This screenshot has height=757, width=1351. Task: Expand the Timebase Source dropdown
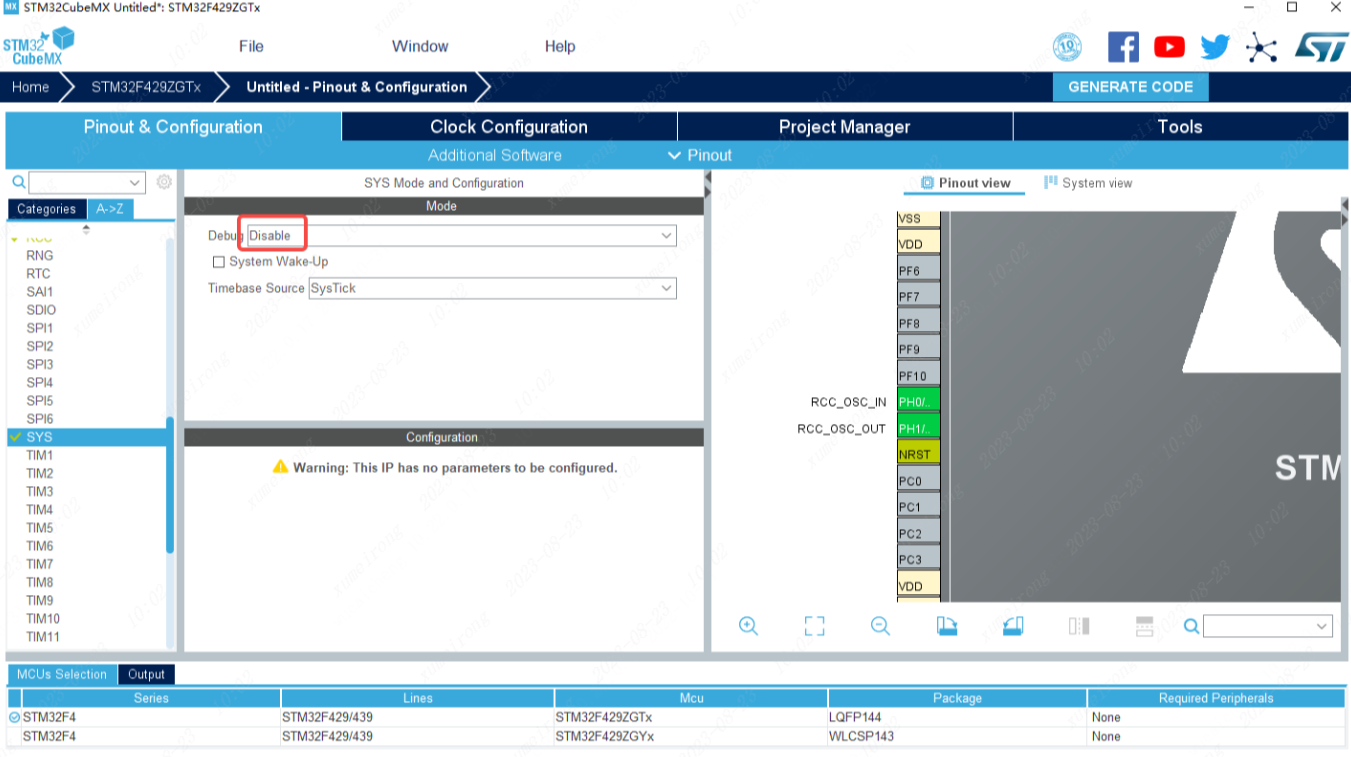pyautogui.click(x=492, y=288)
